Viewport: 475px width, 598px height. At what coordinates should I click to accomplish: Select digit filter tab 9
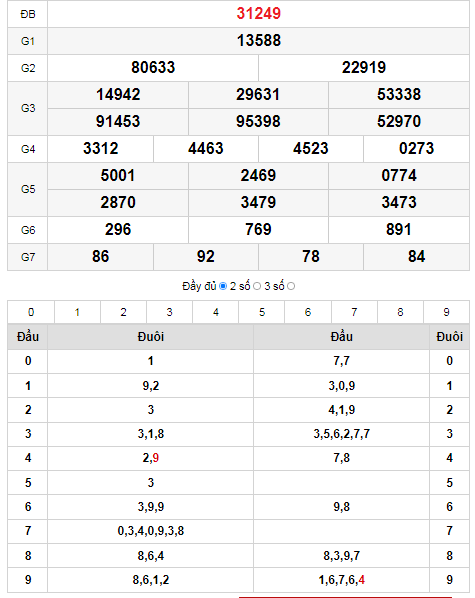[446, 312]
